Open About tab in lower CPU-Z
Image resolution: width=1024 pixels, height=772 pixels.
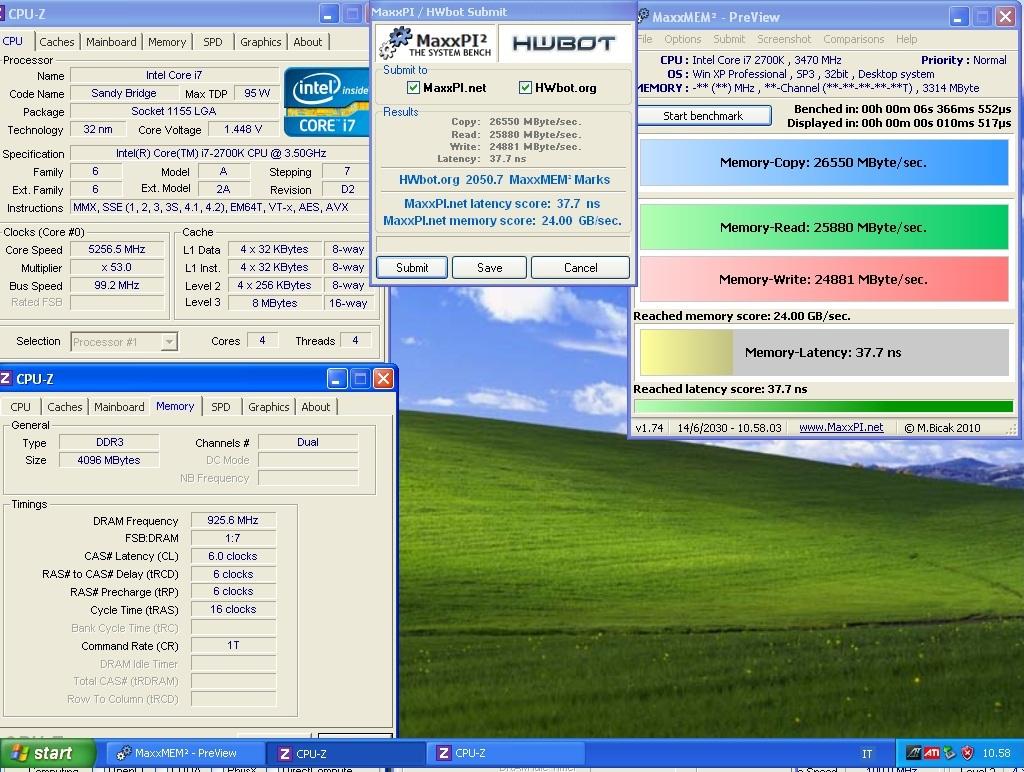tap(315, 407)
